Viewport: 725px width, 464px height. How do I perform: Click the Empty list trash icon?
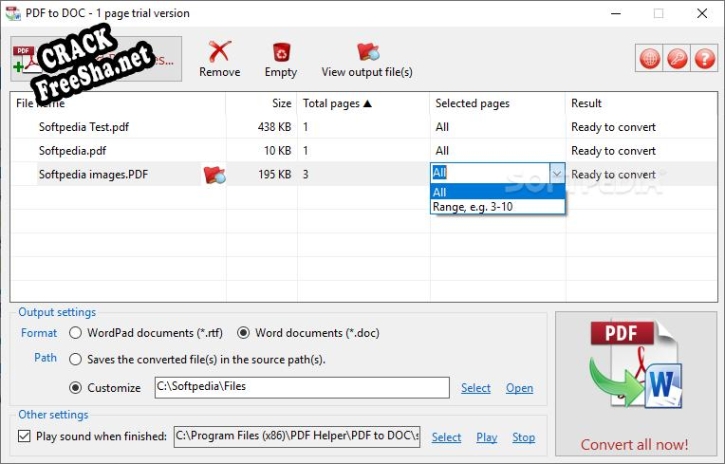pos(281,52)
